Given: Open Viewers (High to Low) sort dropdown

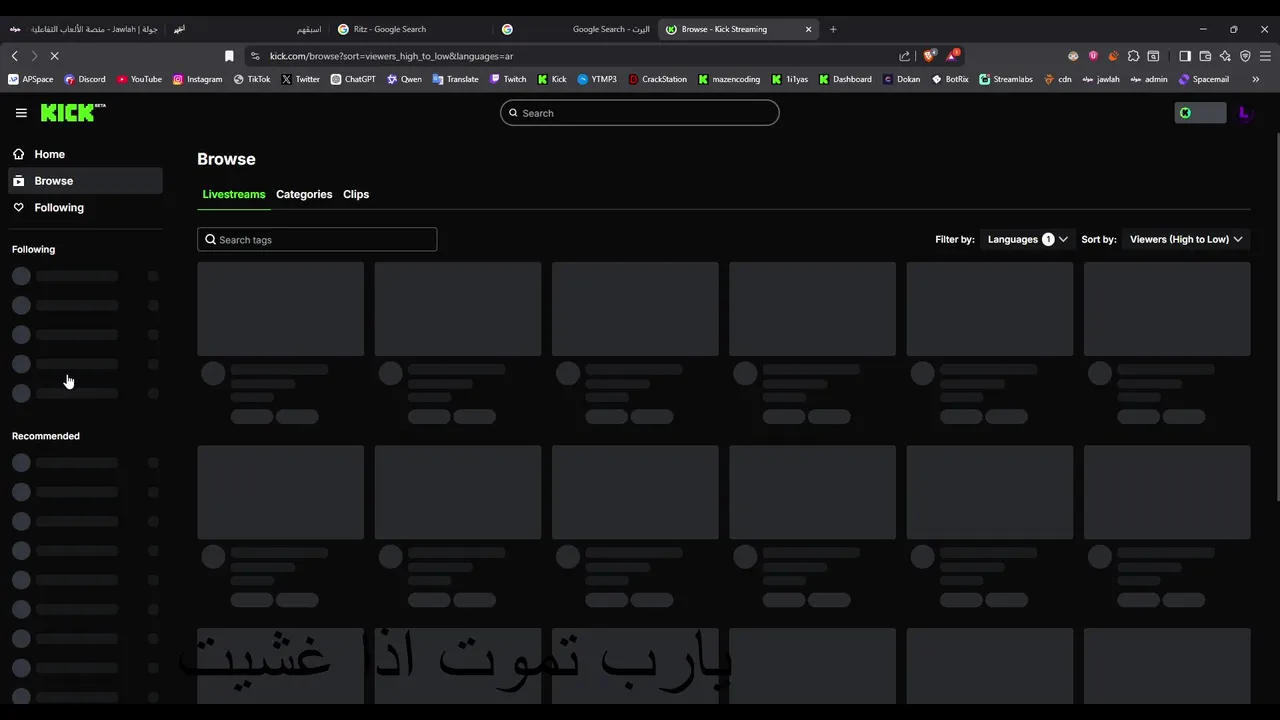Looking at the screenshot, I should pyautogui.click(x=1186, y=239).
